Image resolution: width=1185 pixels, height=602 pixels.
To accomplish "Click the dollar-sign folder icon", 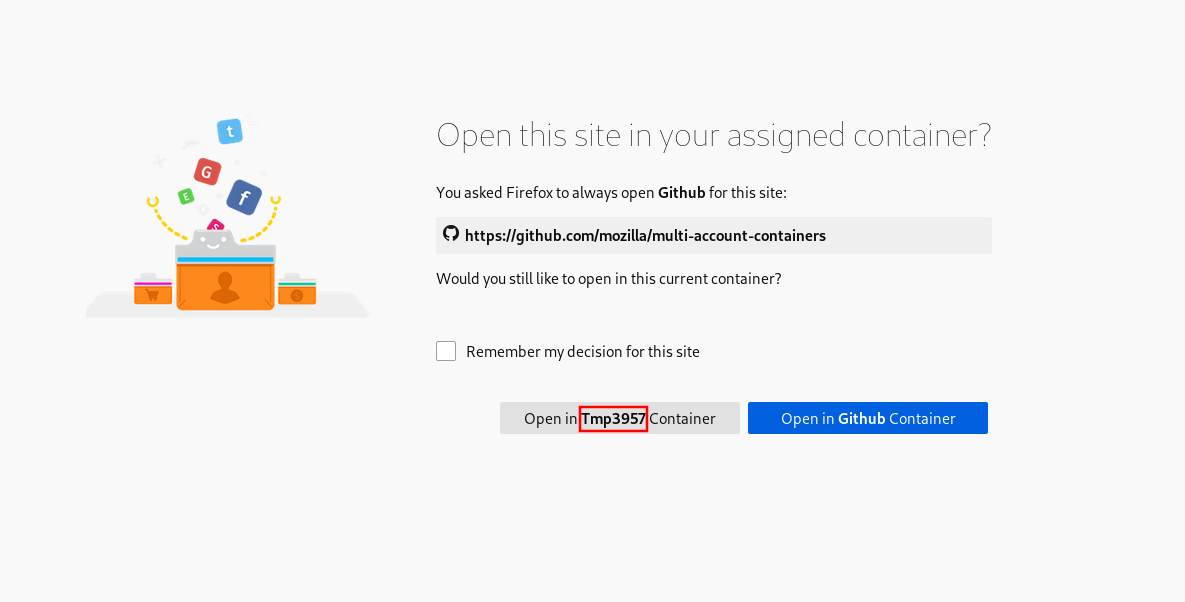I will coord(295,296).
